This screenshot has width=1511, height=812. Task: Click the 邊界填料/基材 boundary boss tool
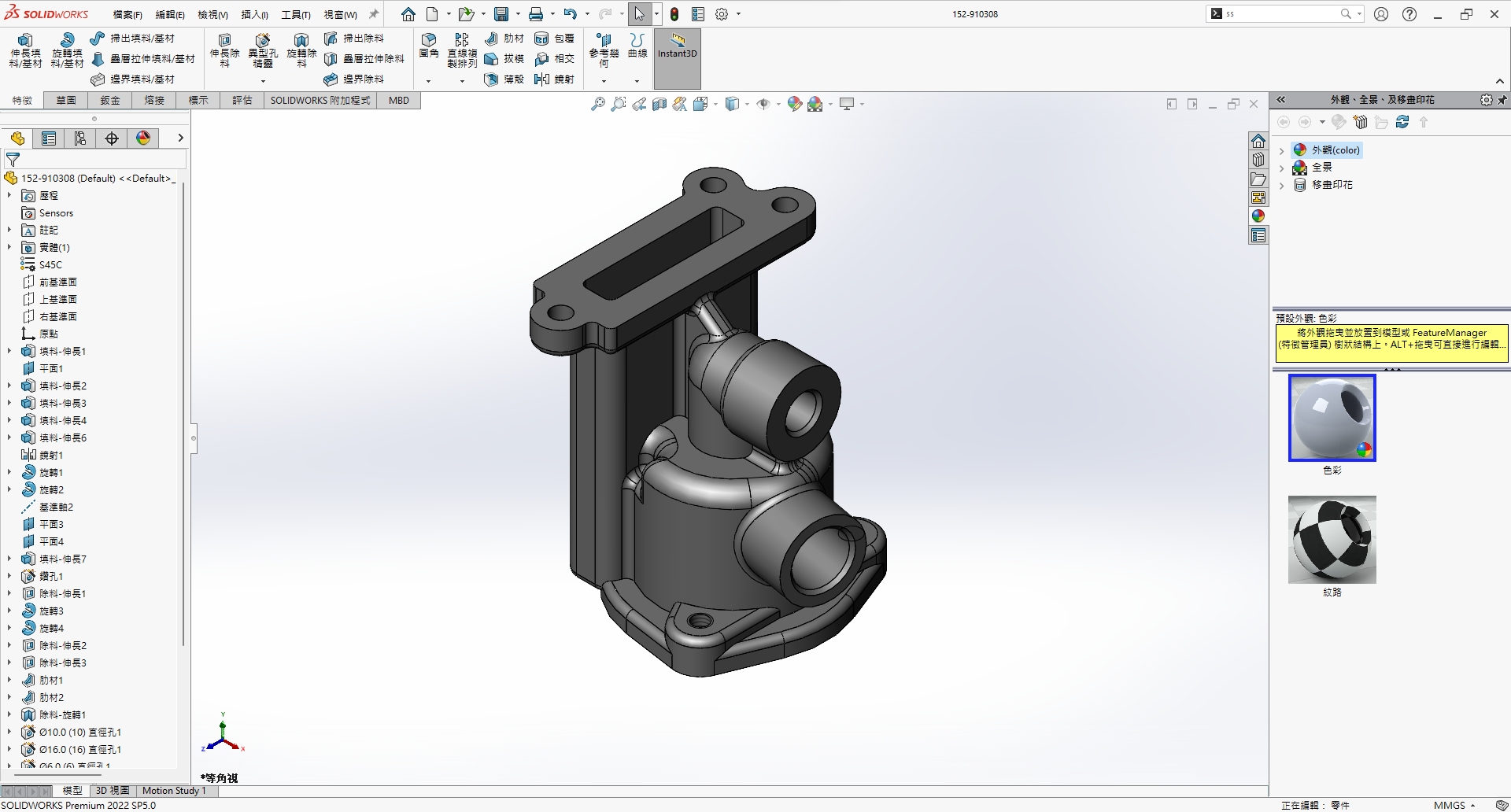click(132, 79)
